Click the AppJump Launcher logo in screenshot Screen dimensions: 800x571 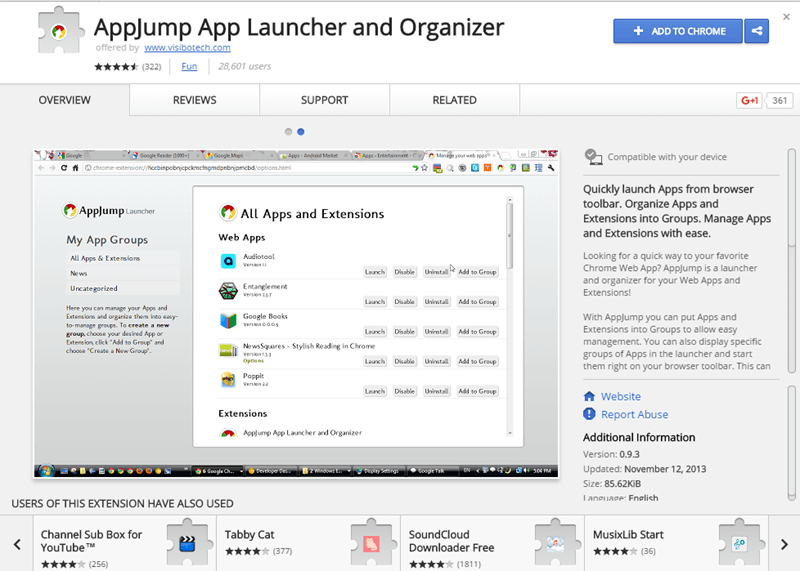pyautogui.click(x=109, y=210)
